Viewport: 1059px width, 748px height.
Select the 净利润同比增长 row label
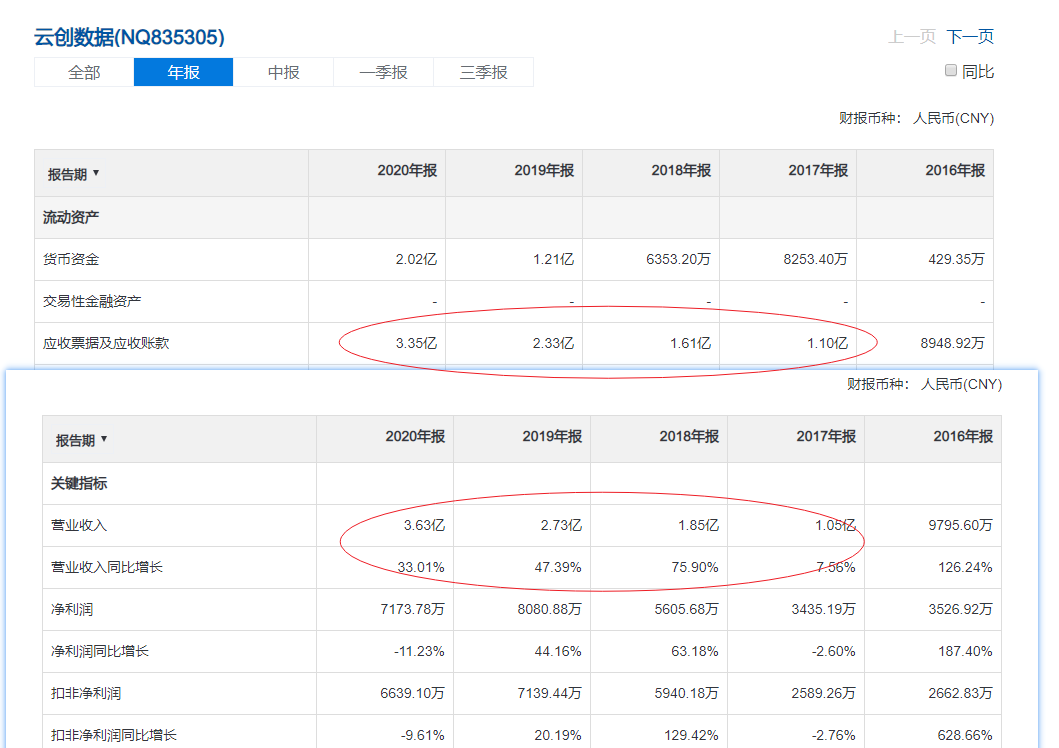pyautogui.click(x=100, y=651)
